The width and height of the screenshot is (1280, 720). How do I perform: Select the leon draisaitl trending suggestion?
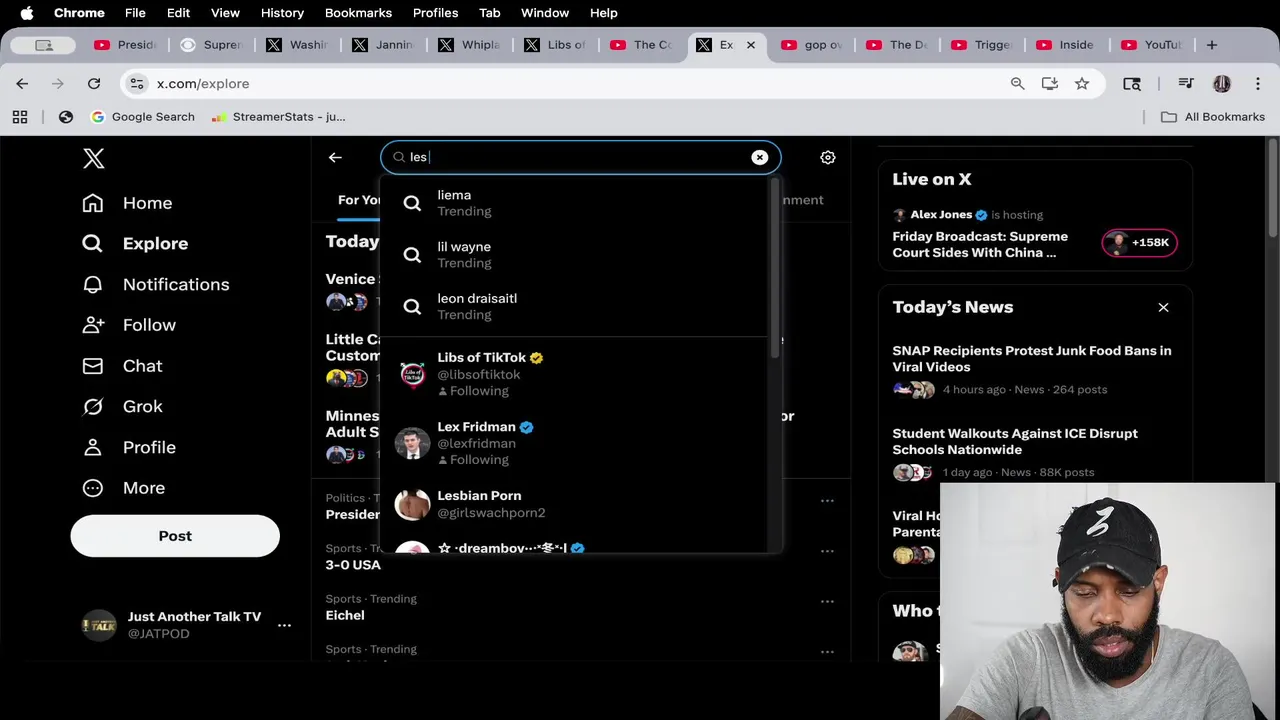[575, 306]
